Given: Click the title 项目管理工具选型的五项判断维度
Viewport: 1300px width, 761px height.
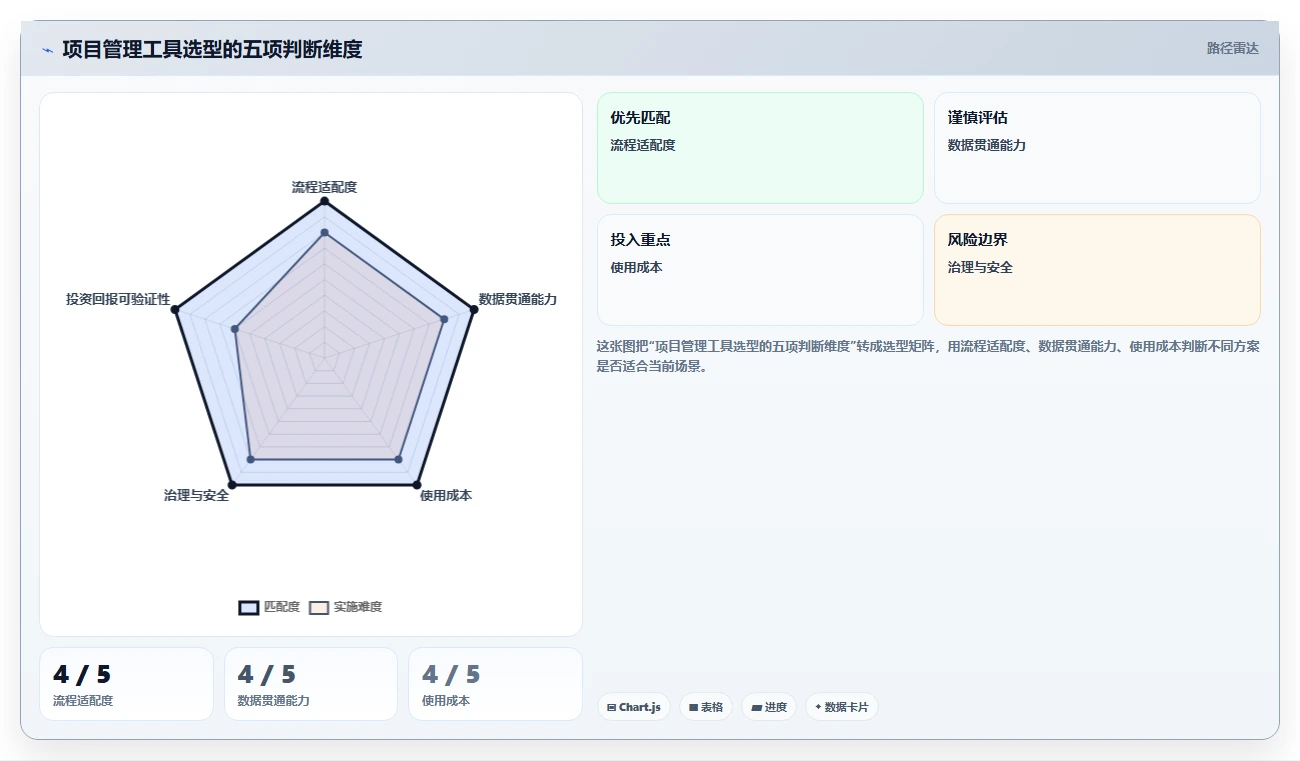Looking at the screenshot, I should coord(212,49).
